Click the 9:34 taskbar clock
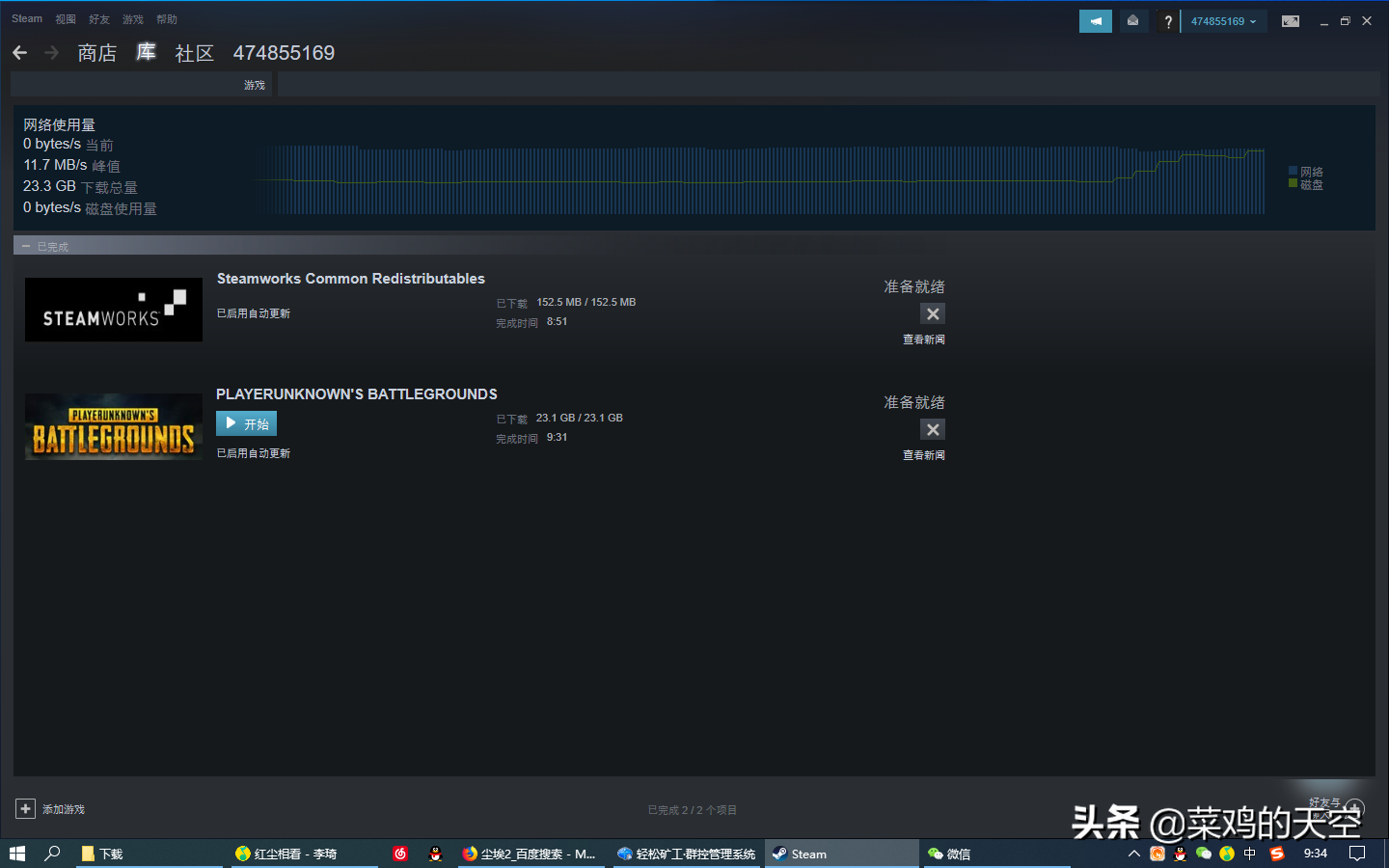This screenshot has height=868, width=1389. coord(1316,854)
